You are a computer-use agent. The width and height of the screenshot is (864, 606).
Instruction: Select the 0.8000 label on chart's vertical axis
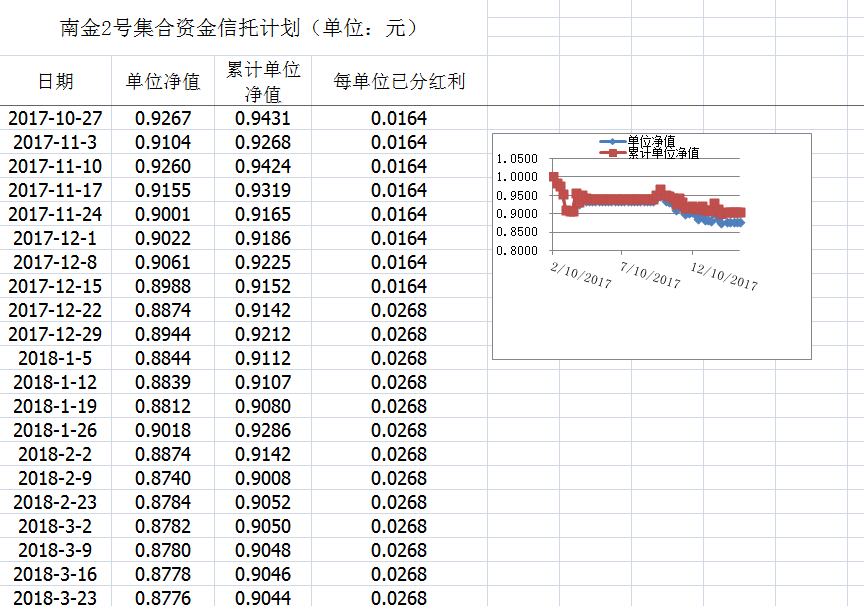point(516,251)
